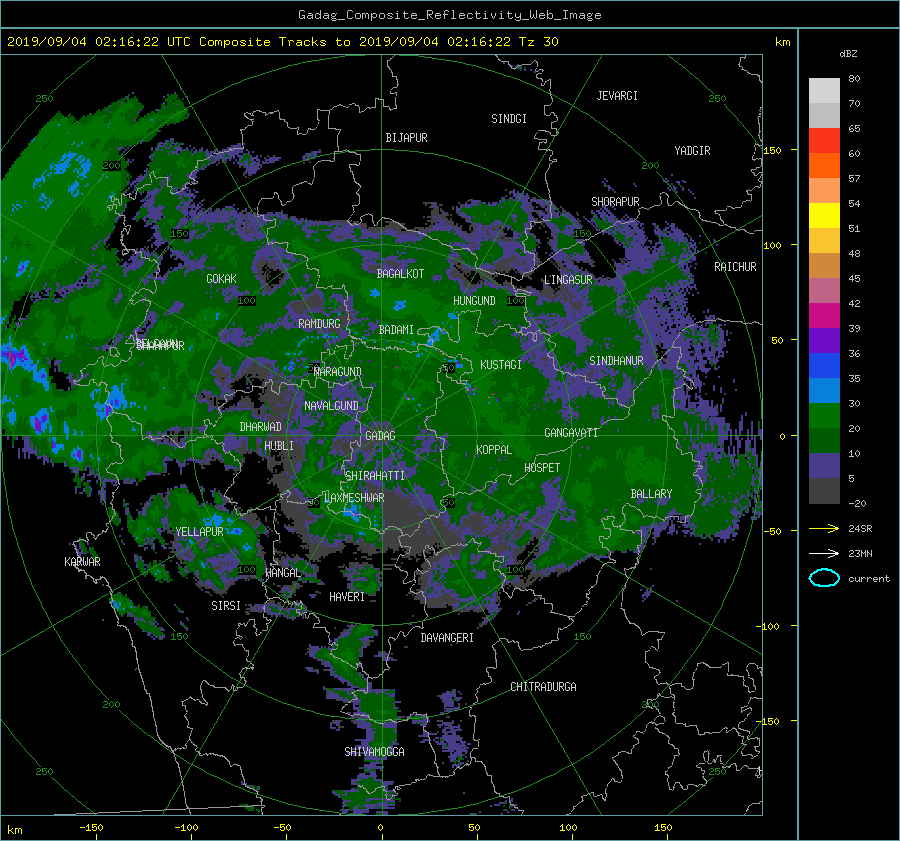The height and width of the screenshot is (841, 900).
Task: Click the '80' value on the dBZ scale
Action: coord(854,79)
